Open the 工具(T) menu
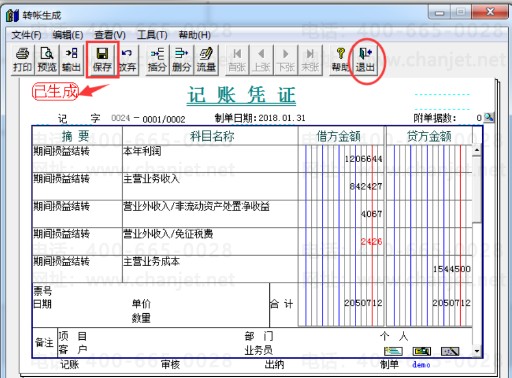Viewport: 512px width, 378px height. coord(152,35)
